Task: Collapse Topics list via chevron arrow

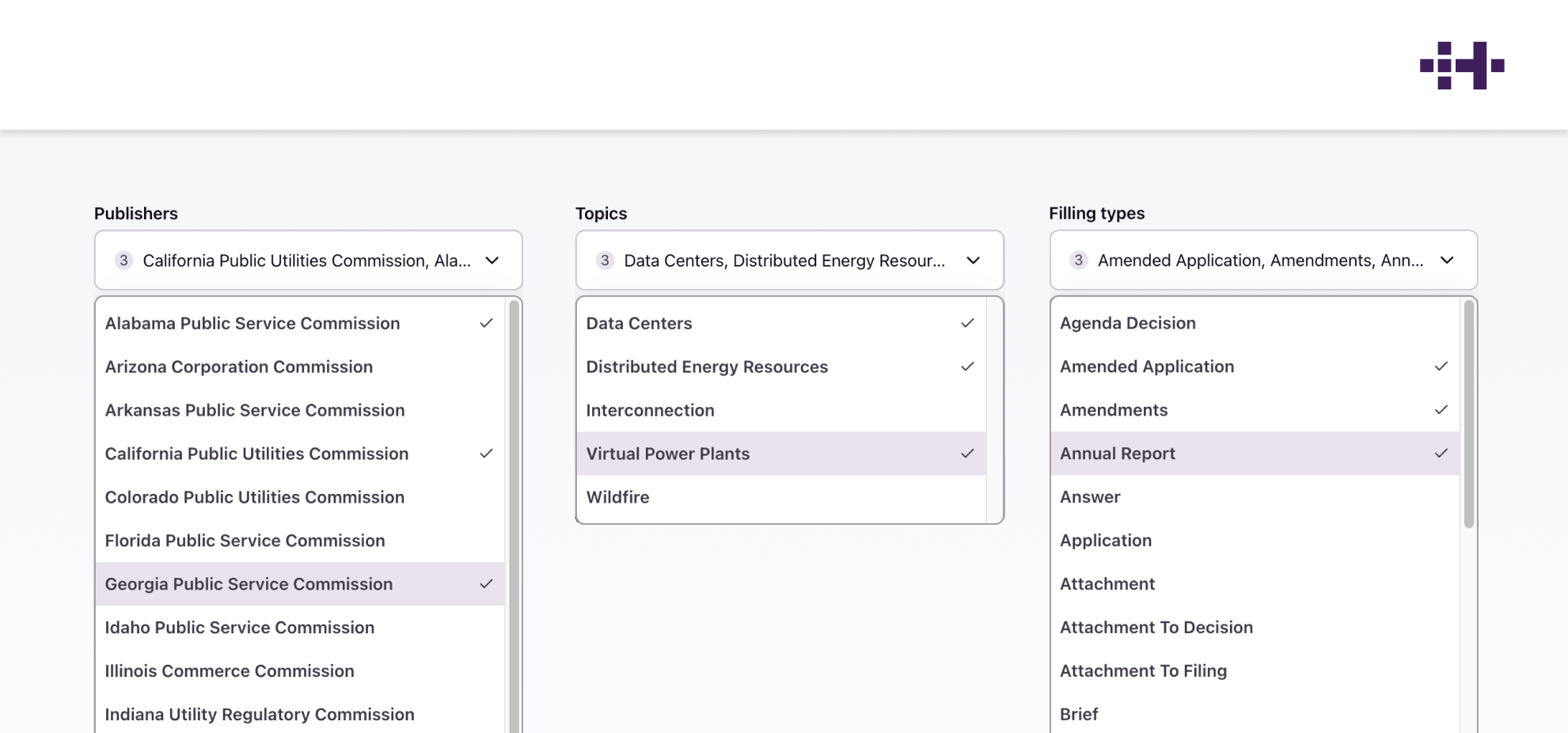Action: (x=974, y=260)
